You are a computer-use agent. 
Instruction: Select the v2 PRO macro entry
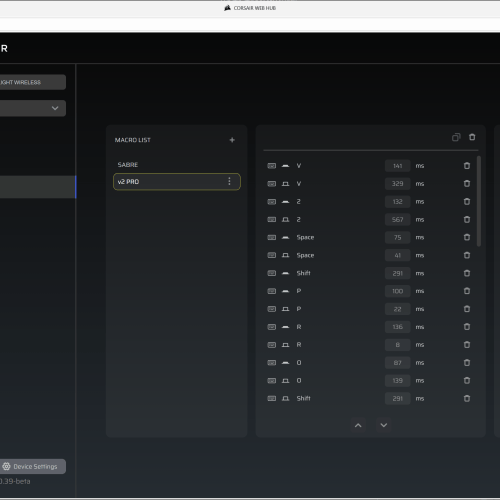click(177, 182)
